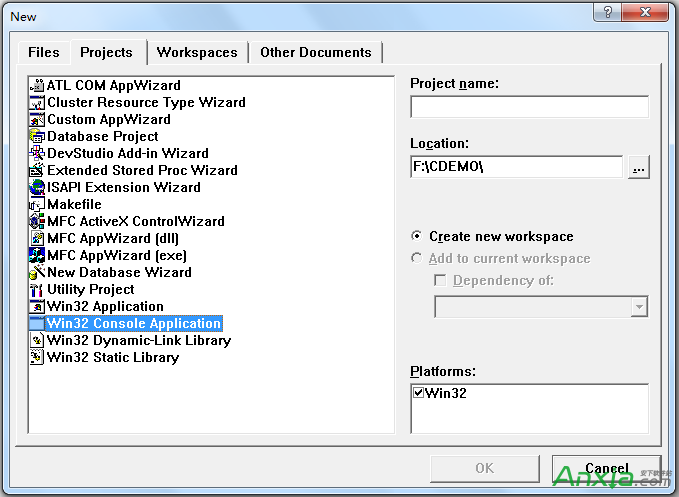The image size is (679, 497).
Task: Select 'Cluster Resource Type Wizard' text entry
Action: pos(146,103)
